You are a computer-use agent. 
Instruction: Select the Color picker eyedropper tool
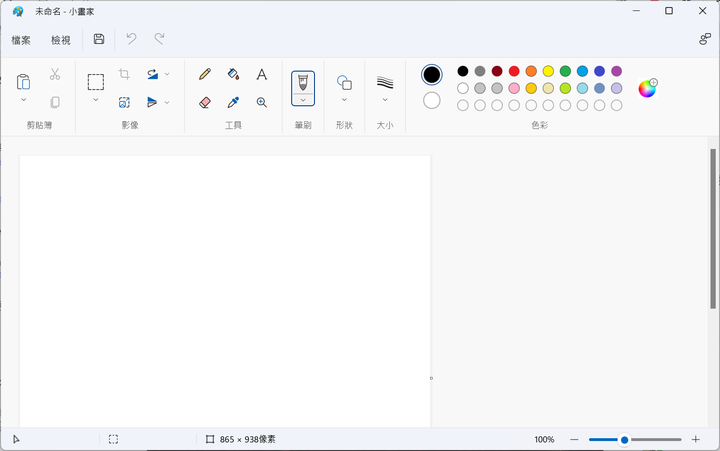pyautogui.click(x=233, y=102)
